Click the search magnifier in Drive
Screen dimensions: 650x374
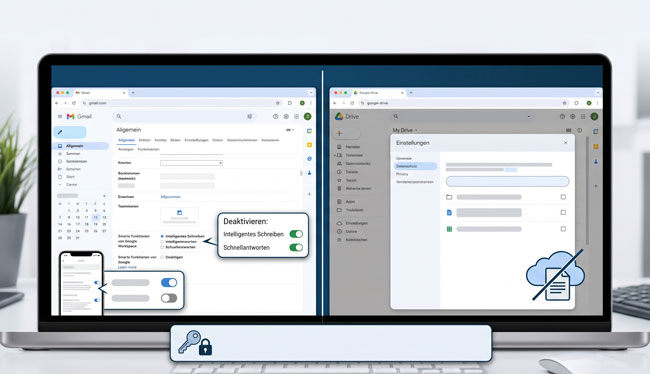point(396,117)
